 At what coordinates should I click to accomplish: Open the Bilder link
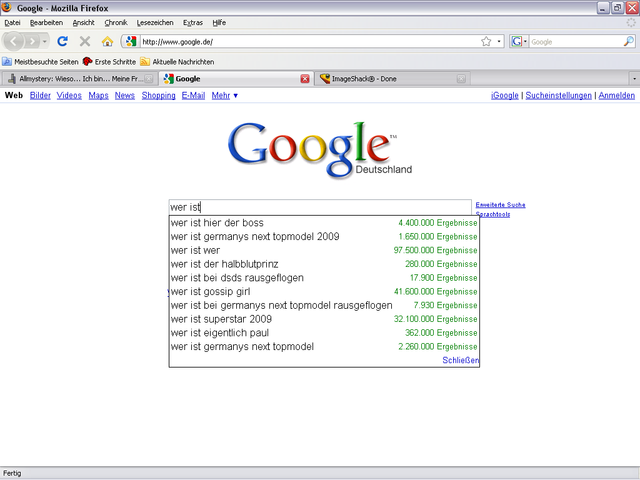point(40,96)
